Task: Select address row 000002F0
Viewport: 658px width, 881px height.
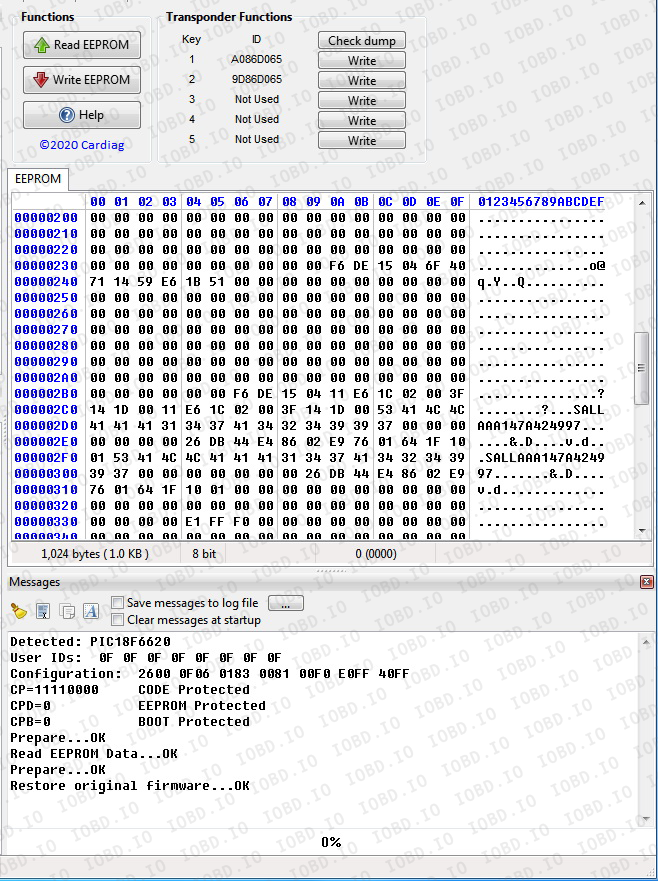Action: click(x=46, y=458)
